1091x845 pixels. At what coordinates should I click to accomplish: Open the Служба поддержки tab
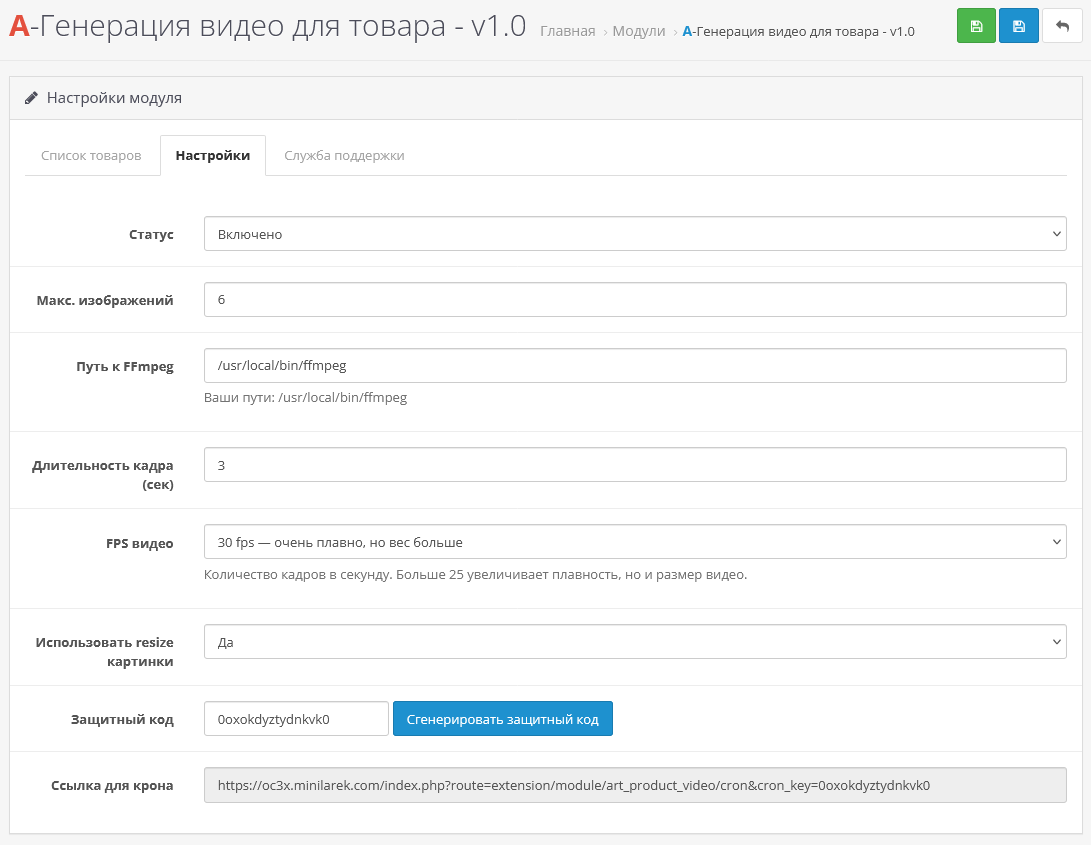click(344, 156)
